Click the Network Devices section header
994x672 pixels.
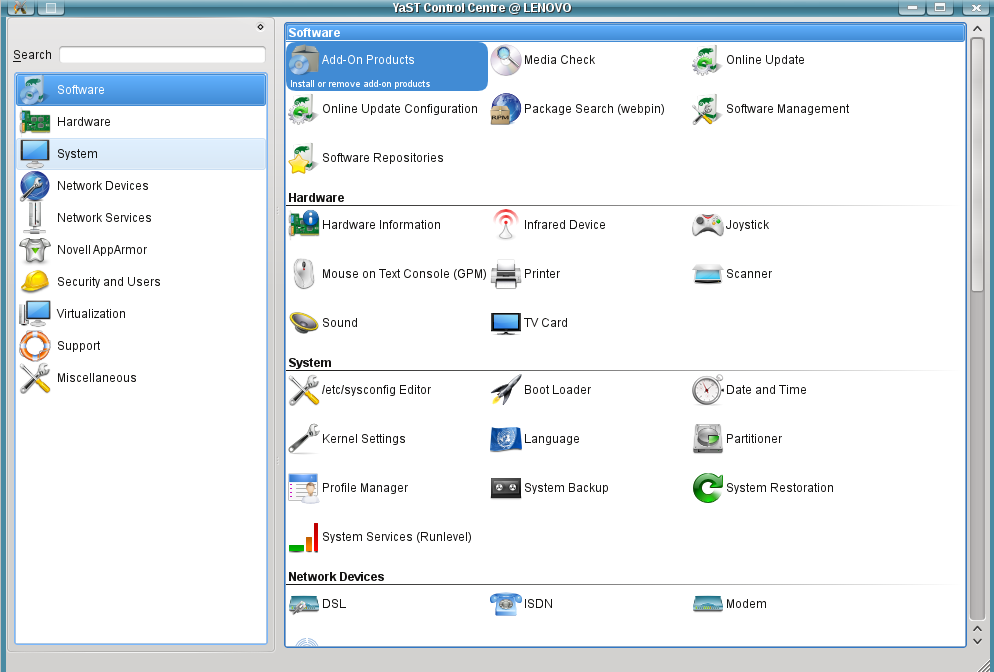pyautogui.click(x=336, y=577)
